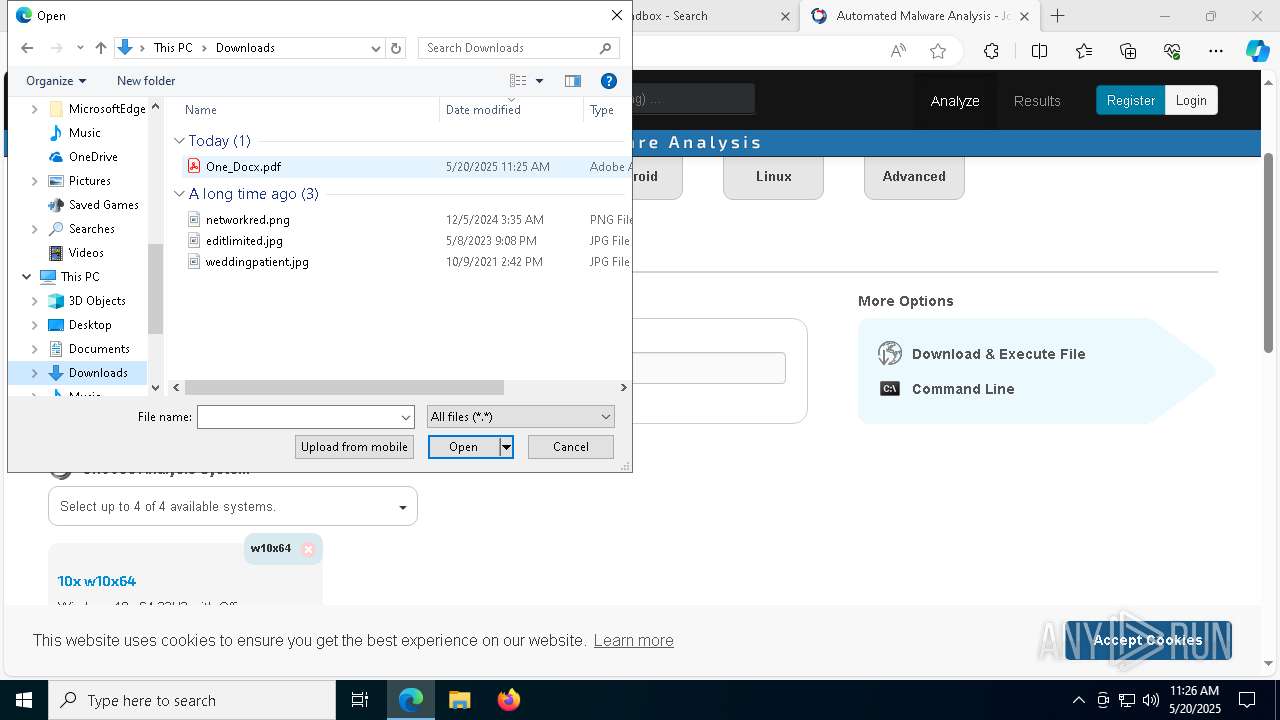This screenshot has height=720, width=1280.
Task: Expand the Pictures tree node
Action: point(35,181)
